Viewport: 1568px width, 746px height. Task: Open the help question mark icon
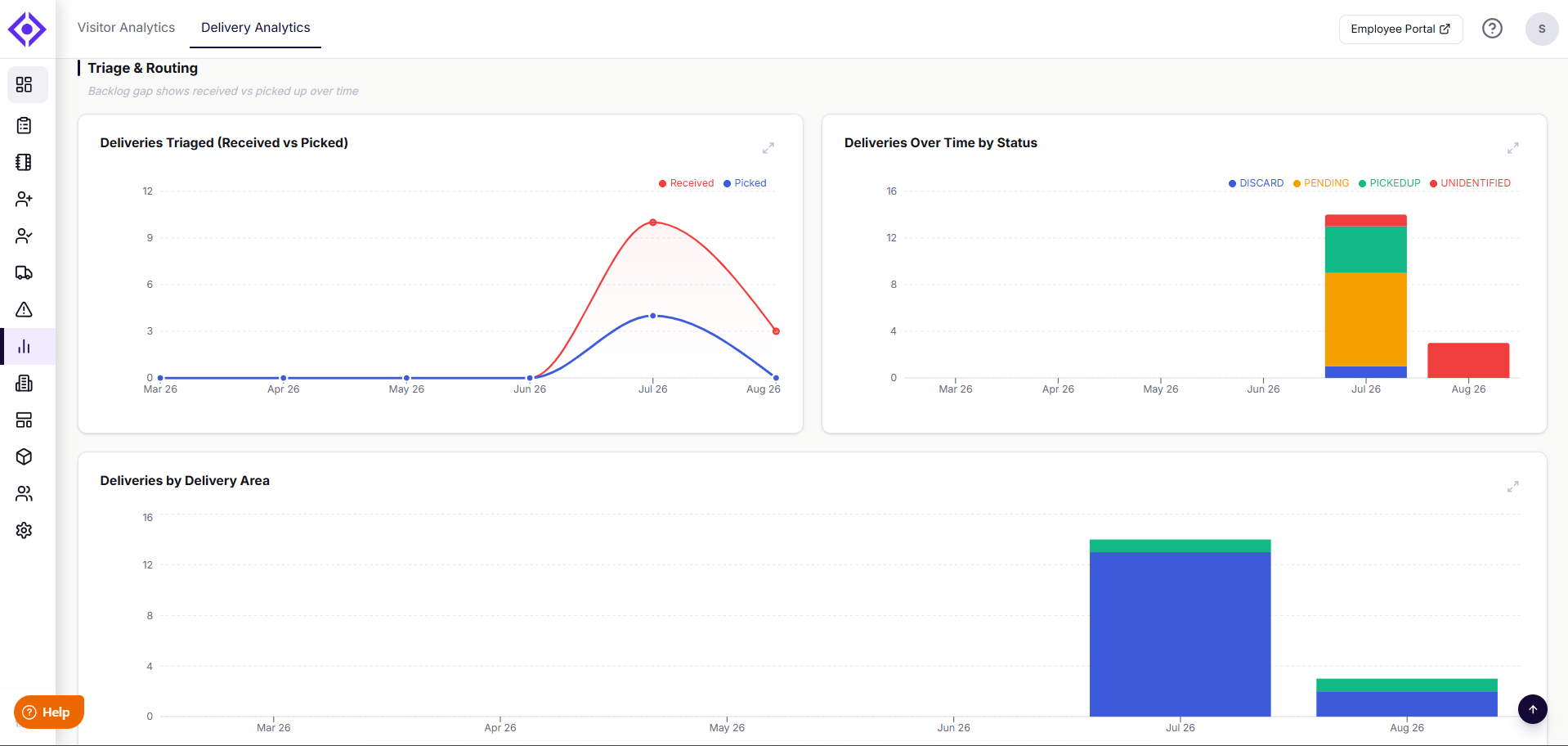1492,29
